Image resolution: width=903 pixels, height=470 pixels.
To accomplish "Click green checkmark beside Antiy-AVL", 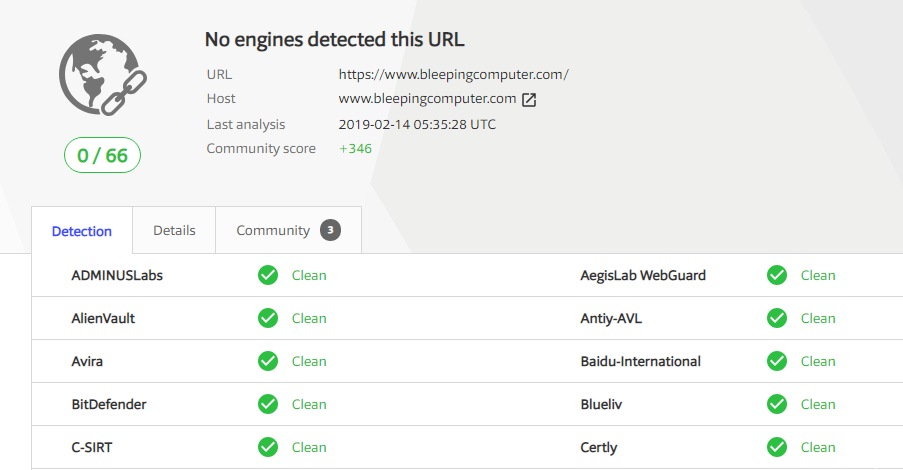I will [x=777, y=318].
